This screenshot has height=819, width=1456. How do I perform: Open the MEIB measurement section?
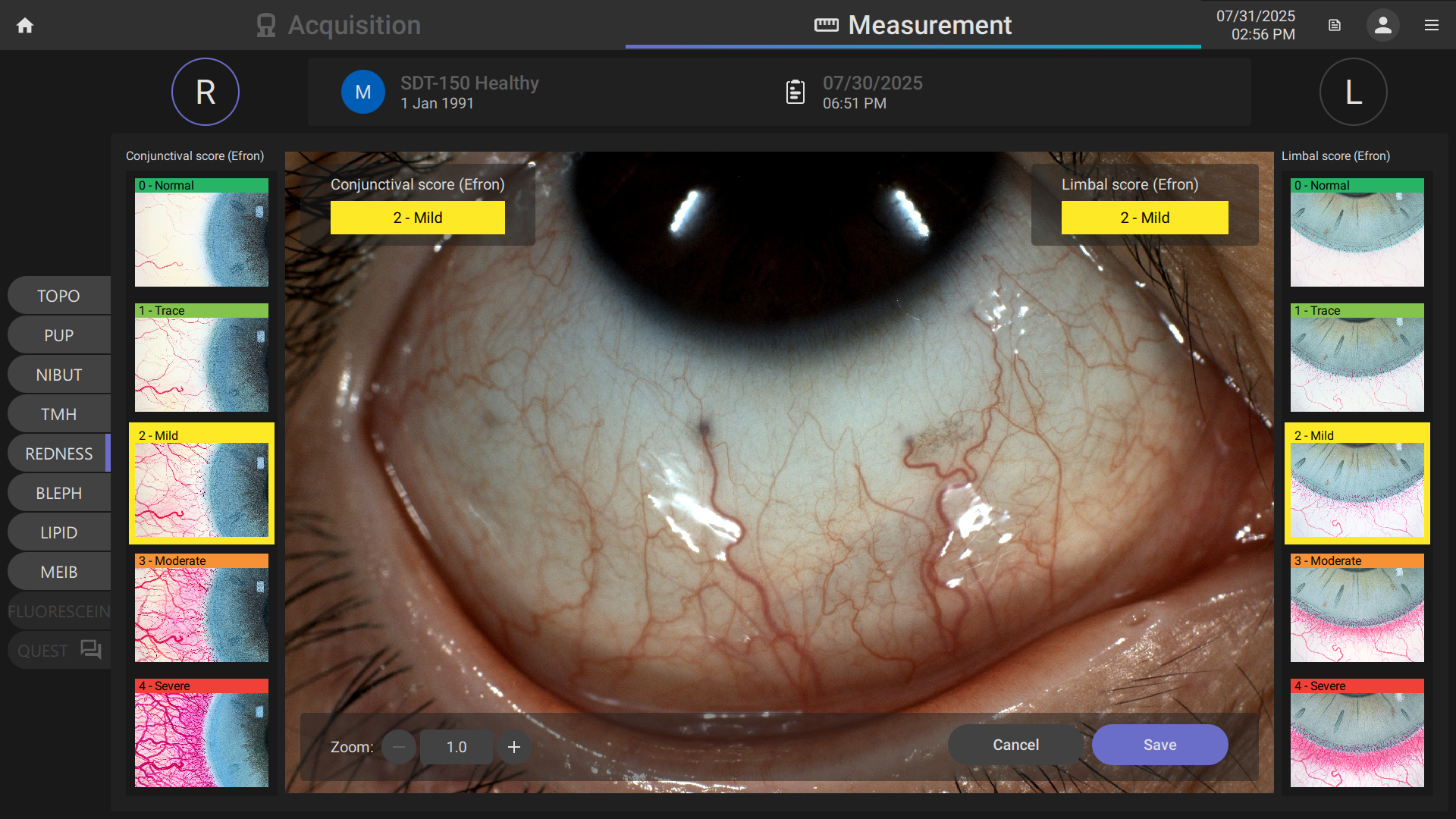click(x=58, y=572)
